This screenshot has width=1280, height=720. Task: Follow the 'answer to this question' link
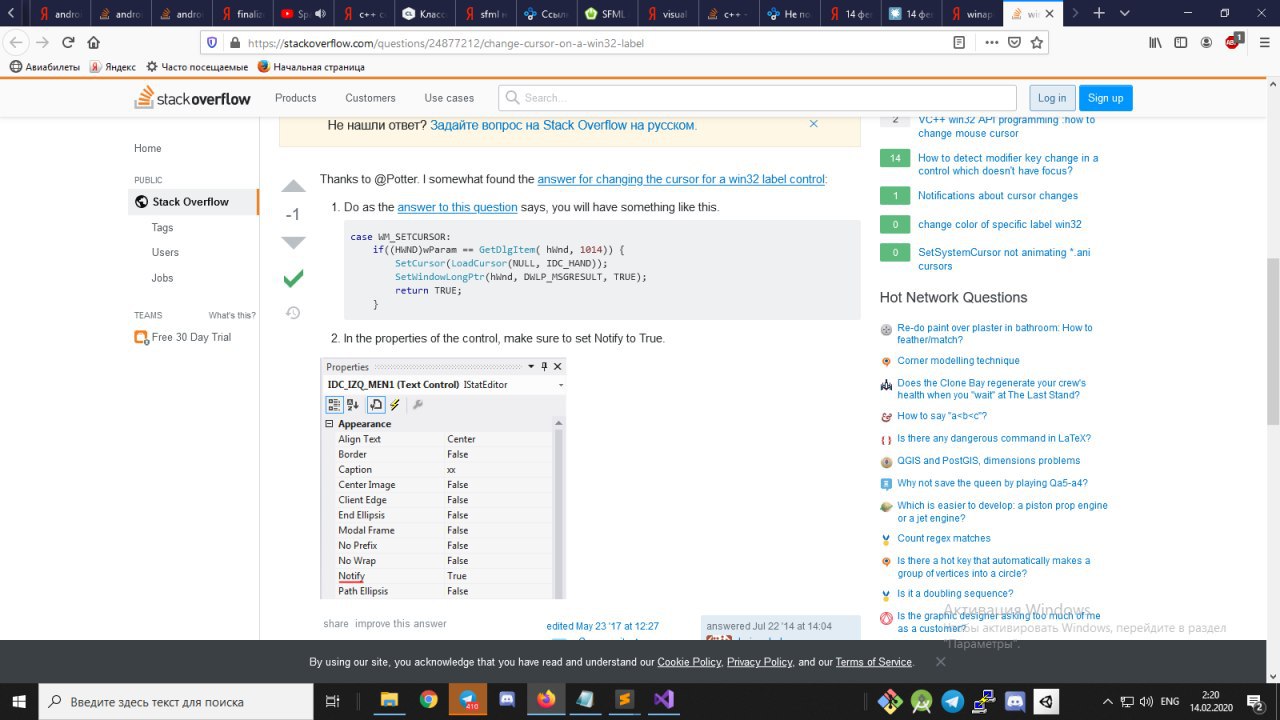click(457, 207)
